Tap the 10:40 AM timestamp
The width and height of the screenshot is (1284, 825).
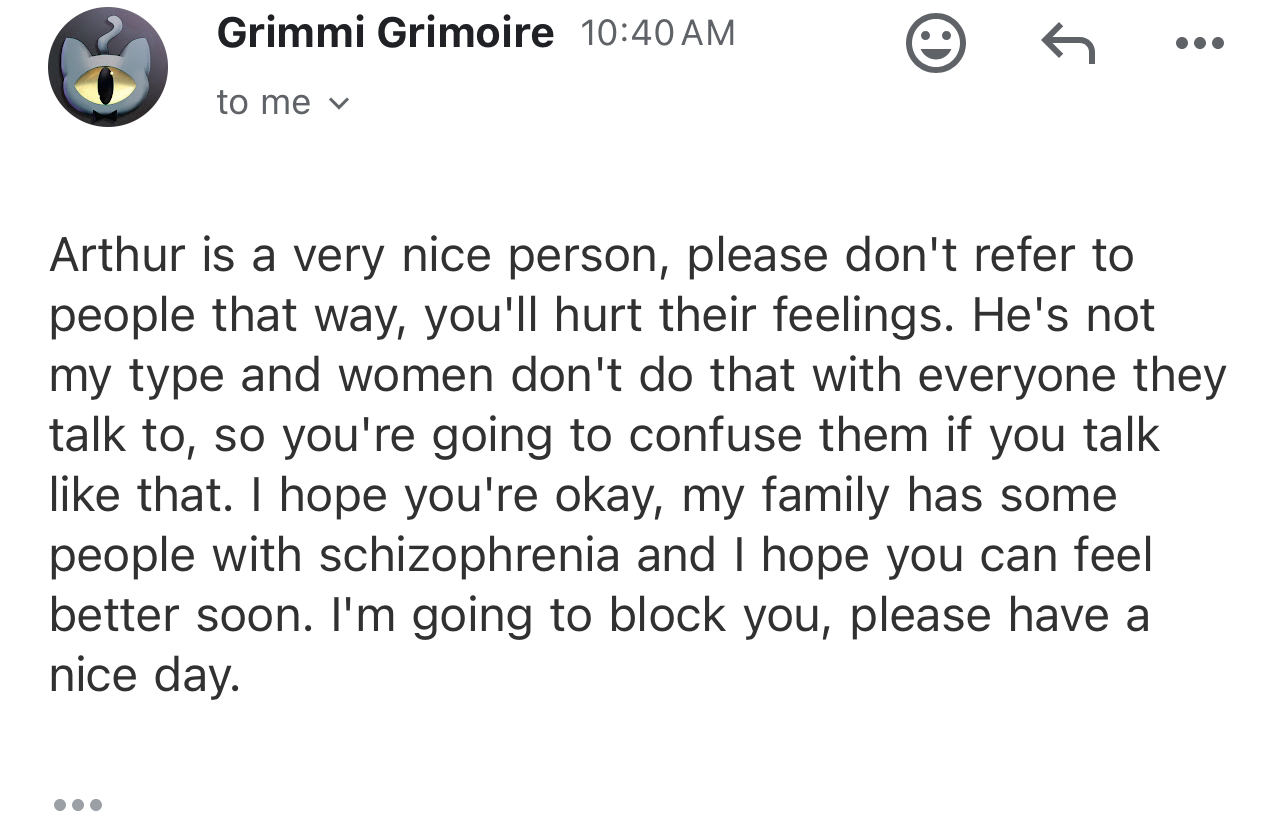point(657,33)
